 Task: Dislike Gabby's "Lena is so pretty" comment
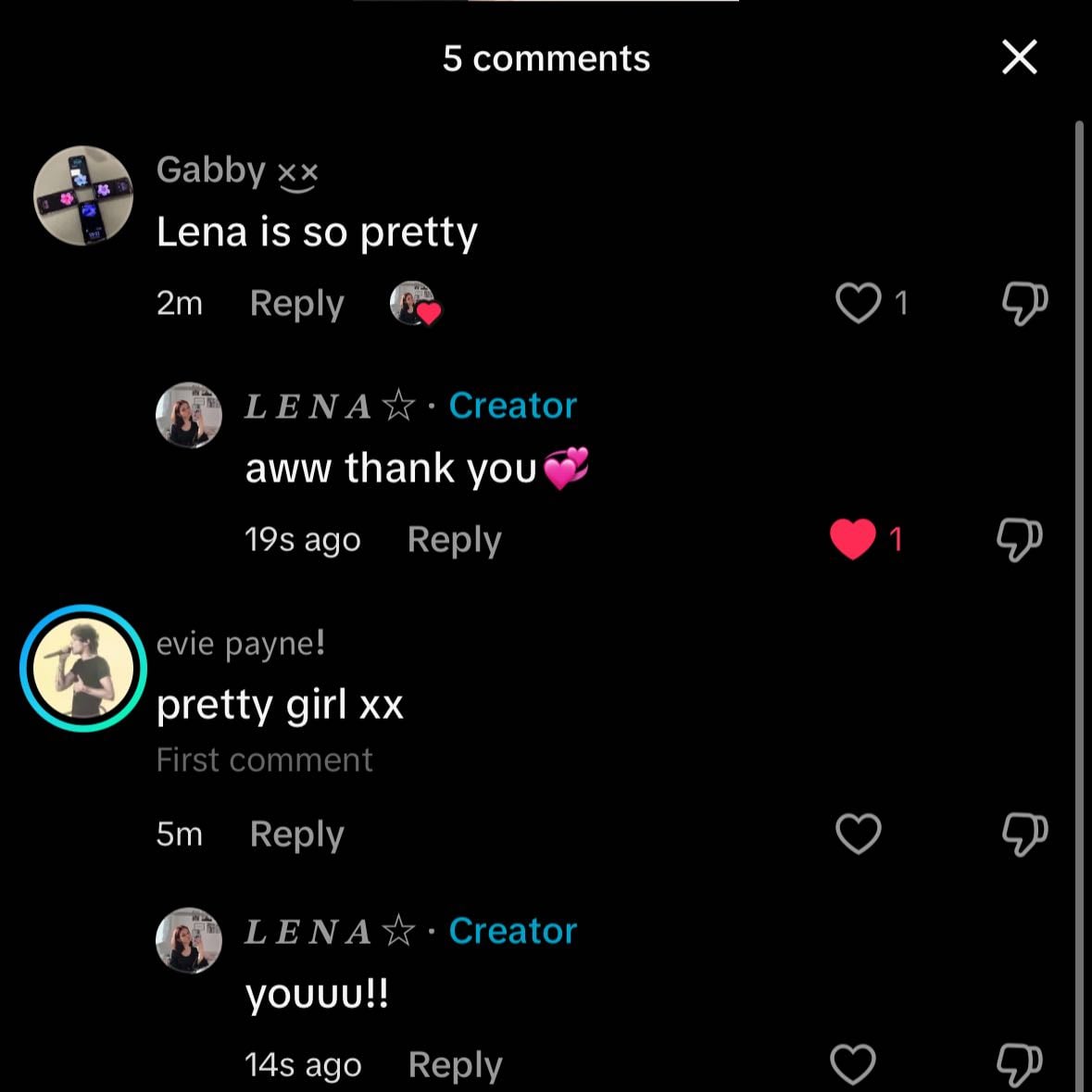(1024, 303)
